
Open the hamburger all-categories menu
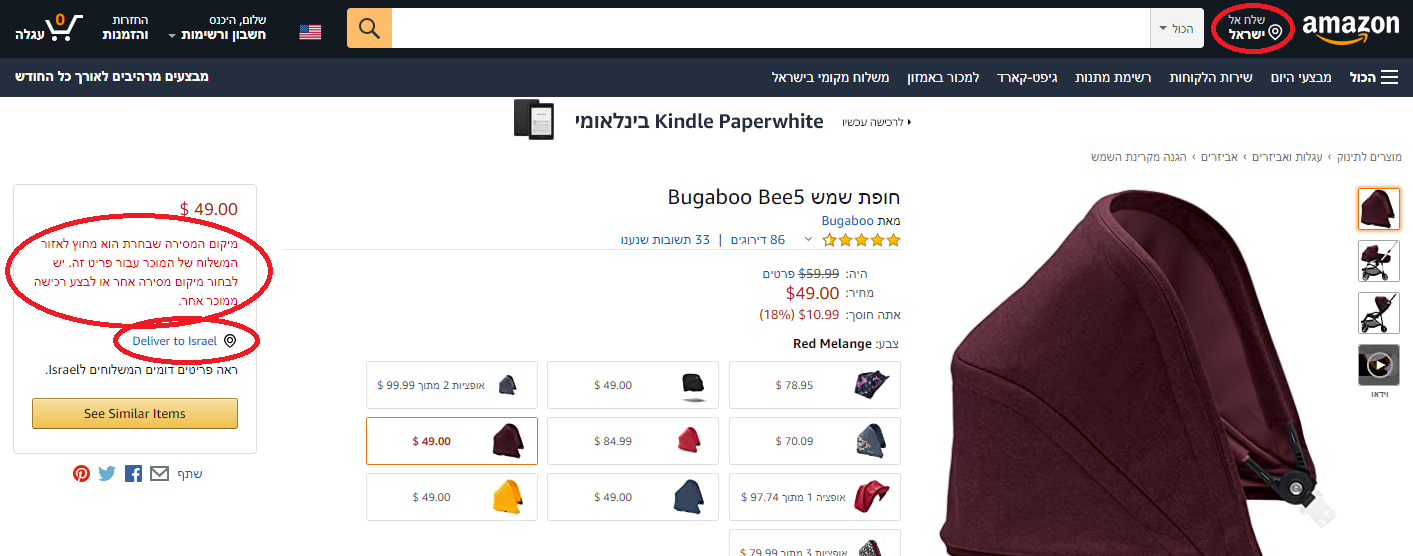(1389, 77)
